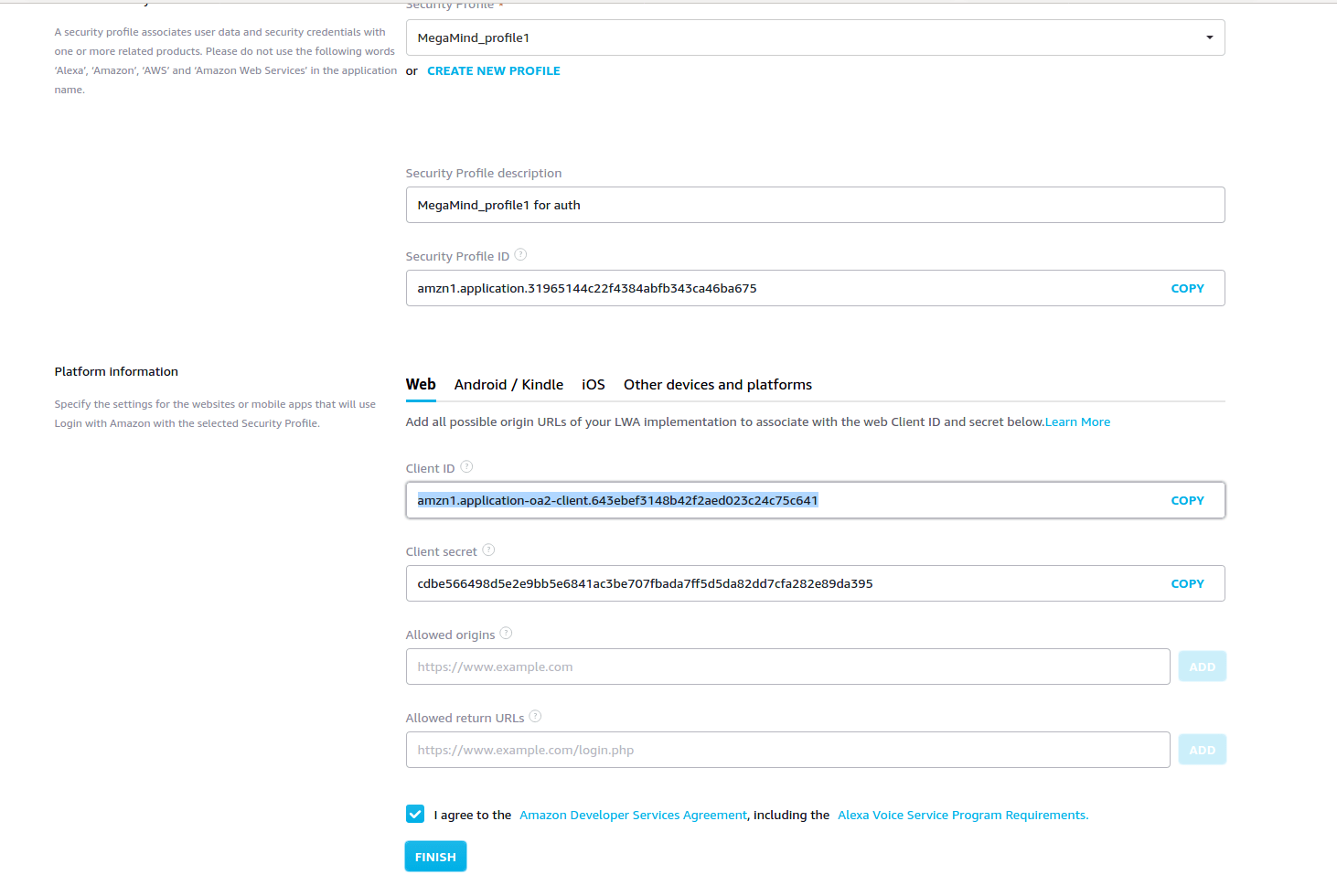Open the Alexa Voice Service Program Requirements
The height and width of the screenshot is (896, 1337).
(962, 815)
